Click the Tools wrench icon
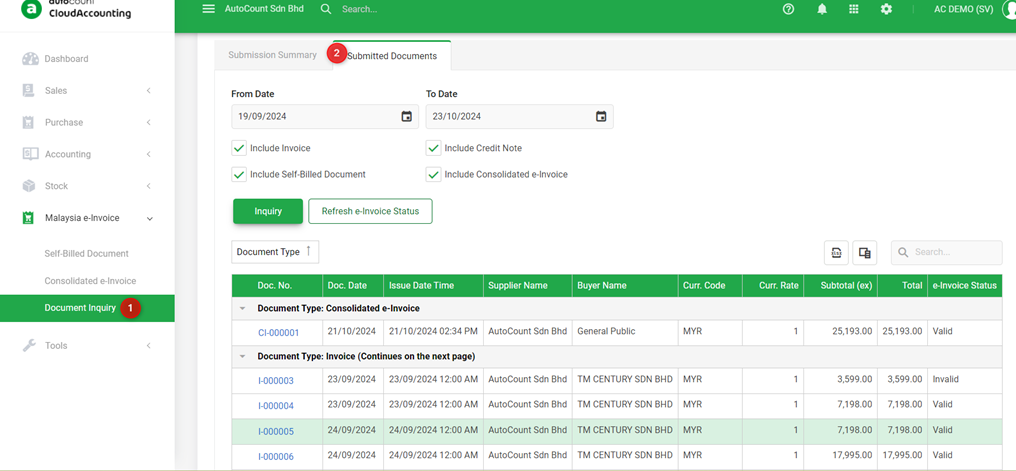 coord(29,345)
